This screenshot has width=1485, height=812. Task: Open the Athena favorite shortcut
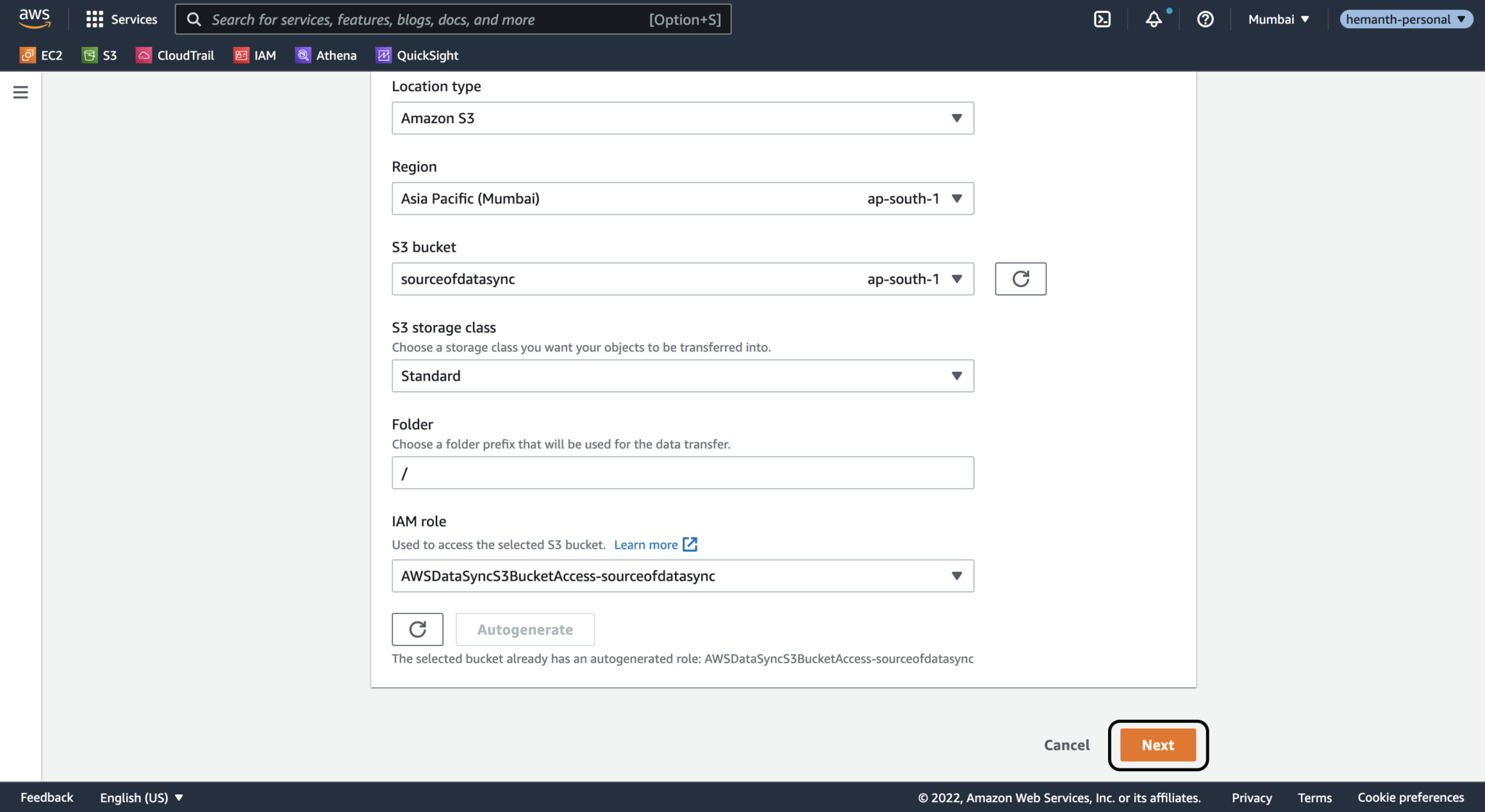(x=326, y=55)
